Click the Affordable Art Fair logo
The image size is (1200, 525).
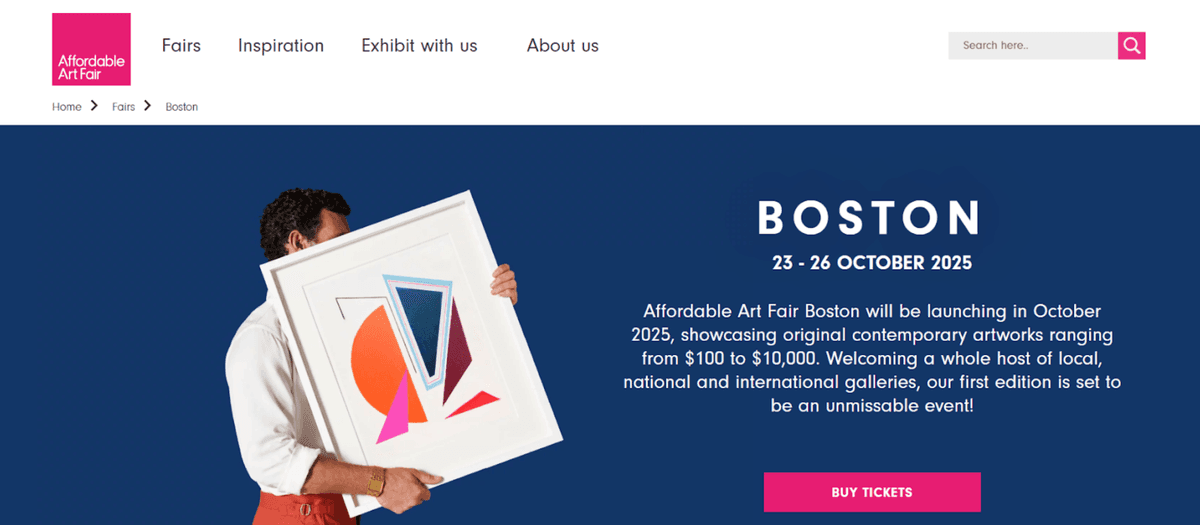coord(91,49)
